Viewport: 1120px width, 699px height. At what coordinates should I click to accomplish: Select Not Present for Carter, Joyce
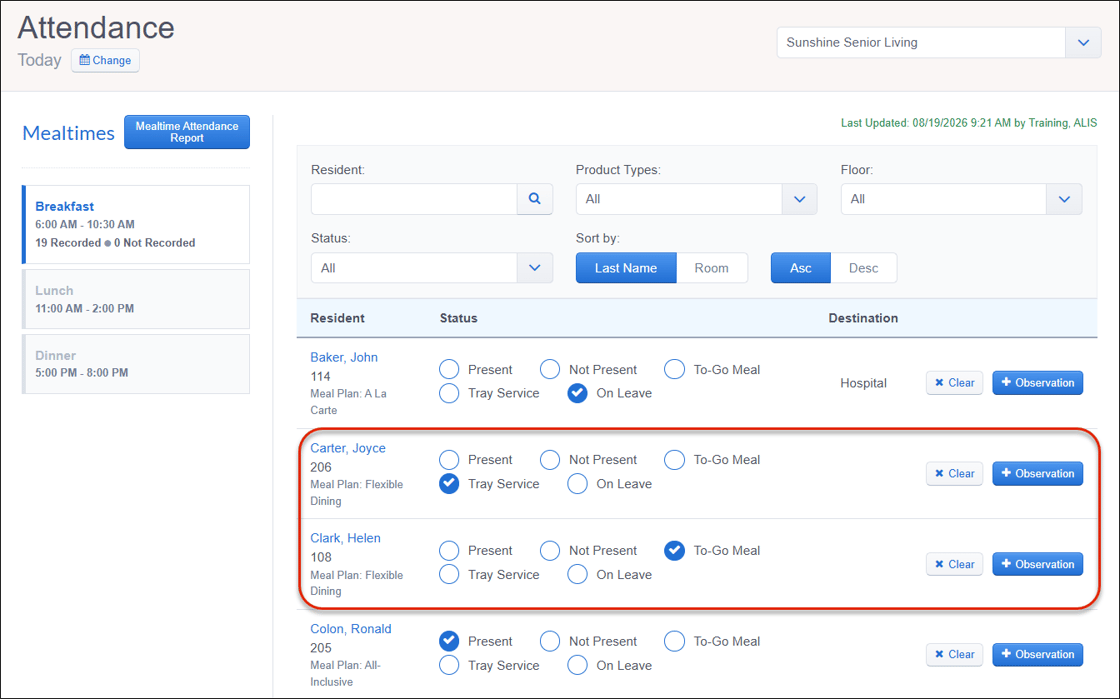(x=550, y=460)
